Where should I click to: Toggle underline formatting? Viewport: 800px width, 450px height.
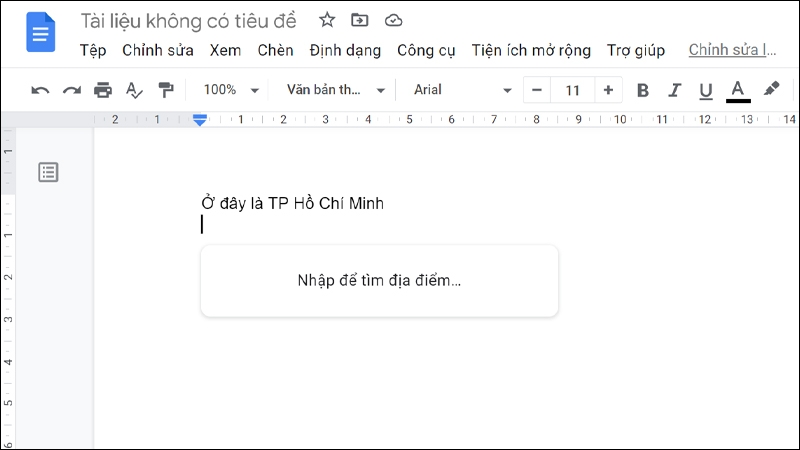[x=706, y=91]
